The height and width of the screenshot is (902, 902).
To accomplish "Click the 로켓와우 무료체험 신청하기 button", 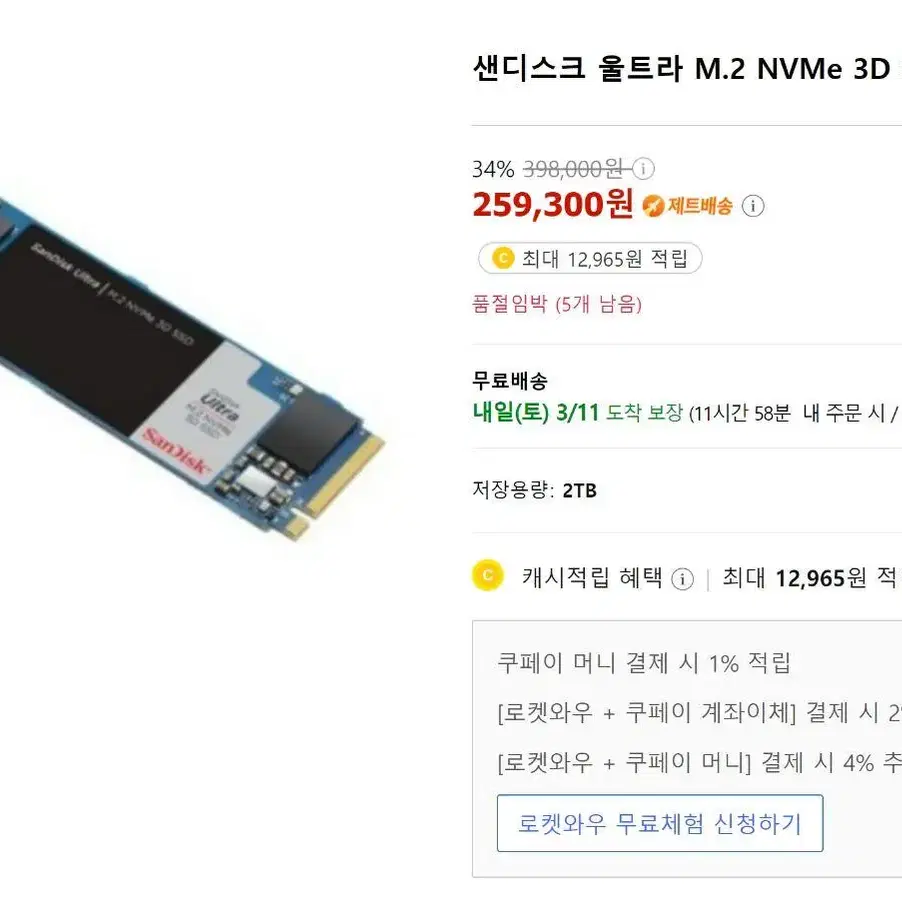I will click(x=660, y=823).
